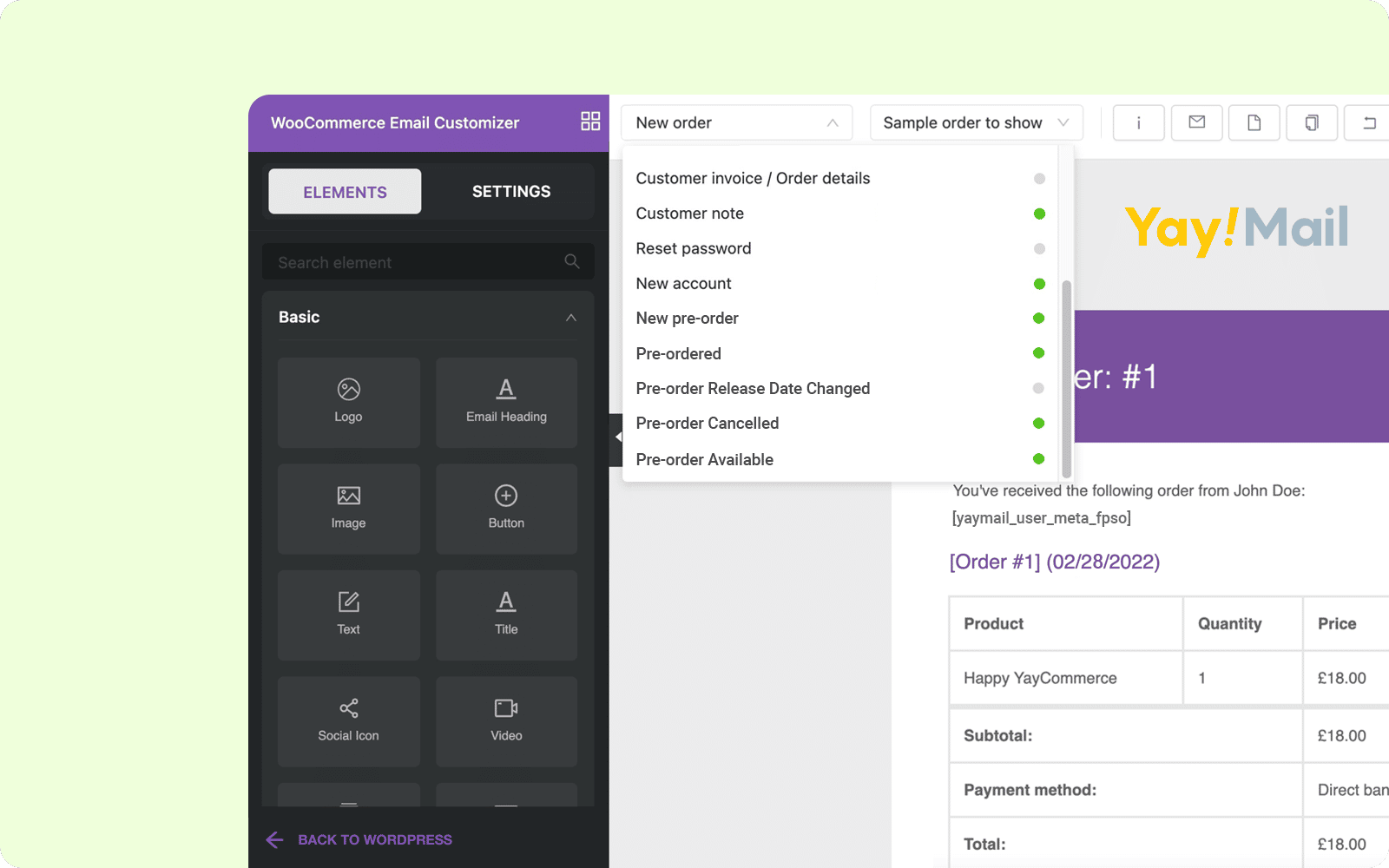Click the green status dot for Pre-ordered
1389x868 pixels.
click(1038, 353)
